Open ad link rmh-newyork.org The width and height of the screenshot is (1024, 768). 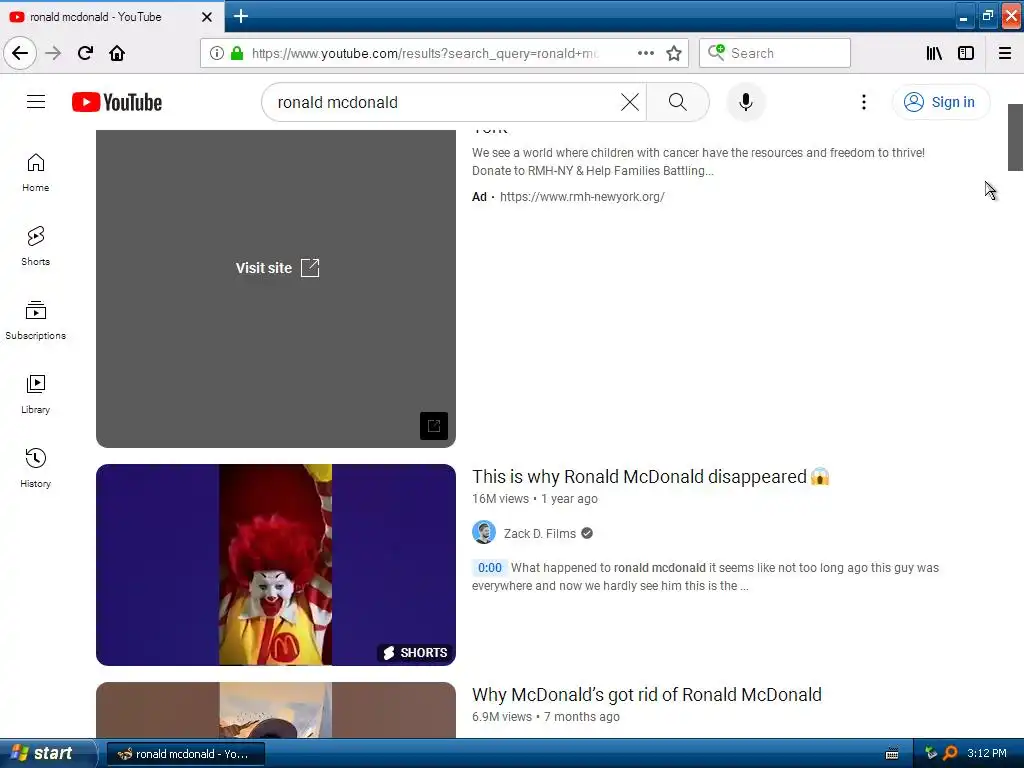tap(582, 197)
